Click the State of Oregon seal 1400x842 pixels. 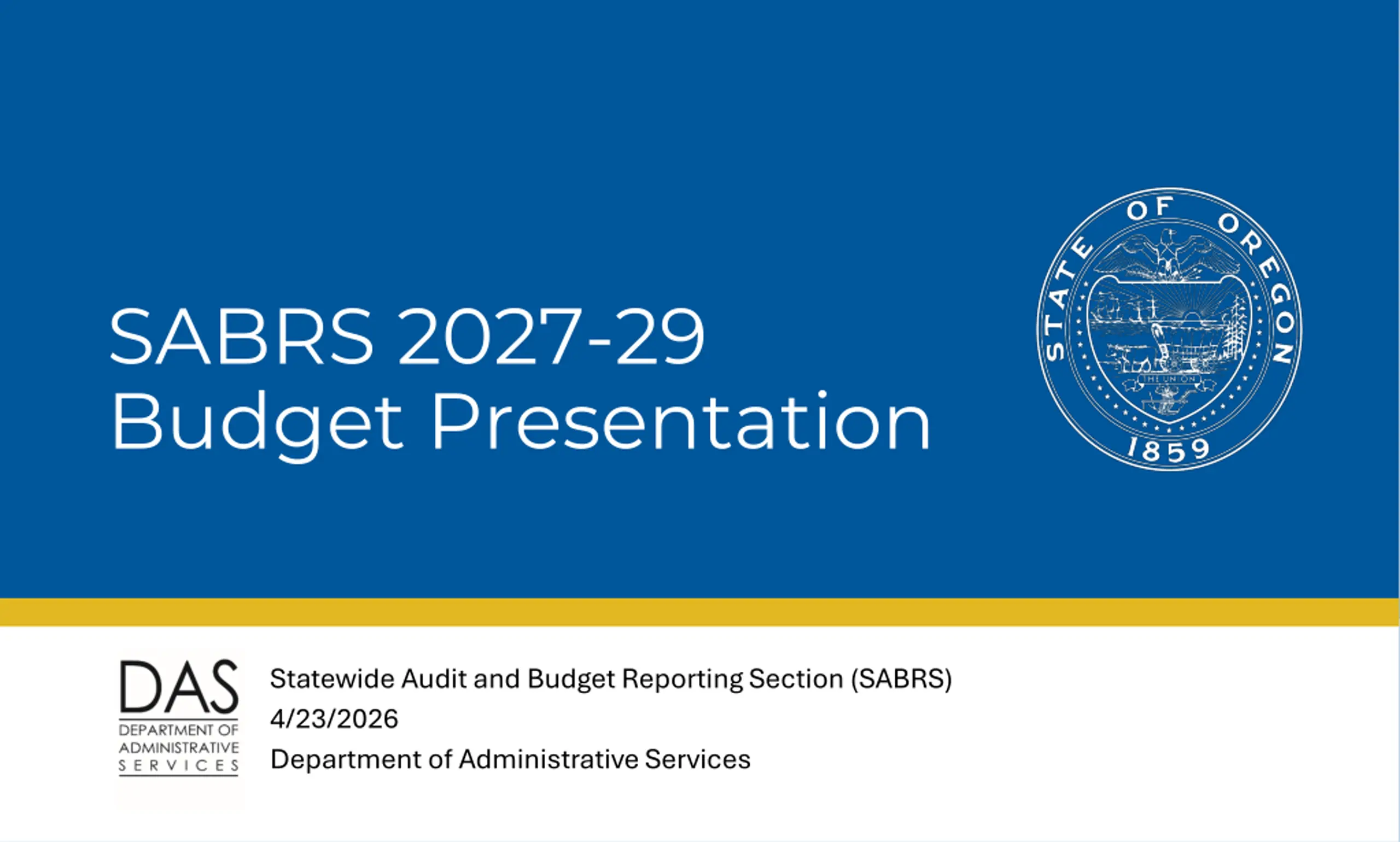coord(1170,329)
